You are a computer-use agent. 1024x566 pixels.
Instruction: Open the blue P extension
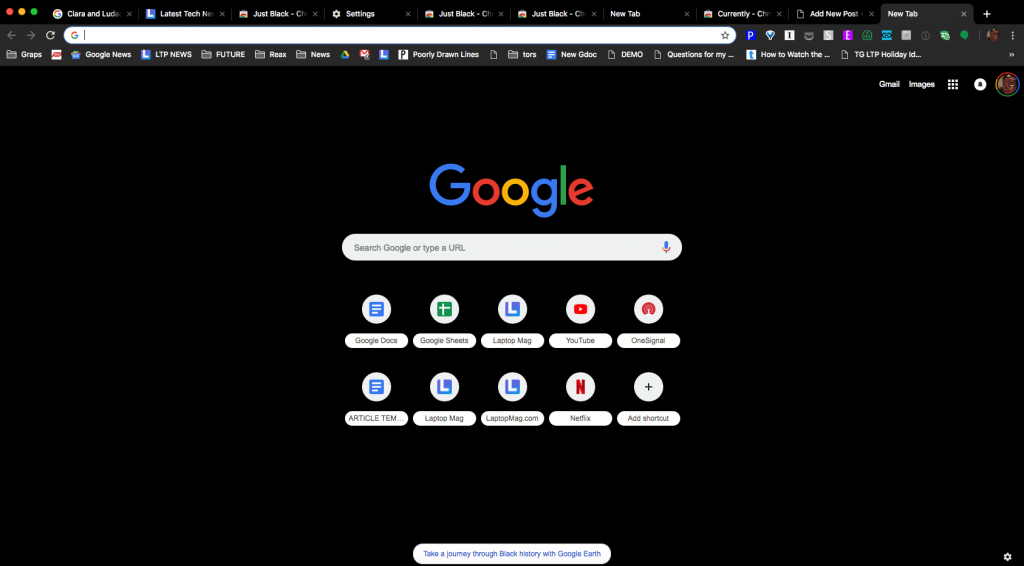751,35
